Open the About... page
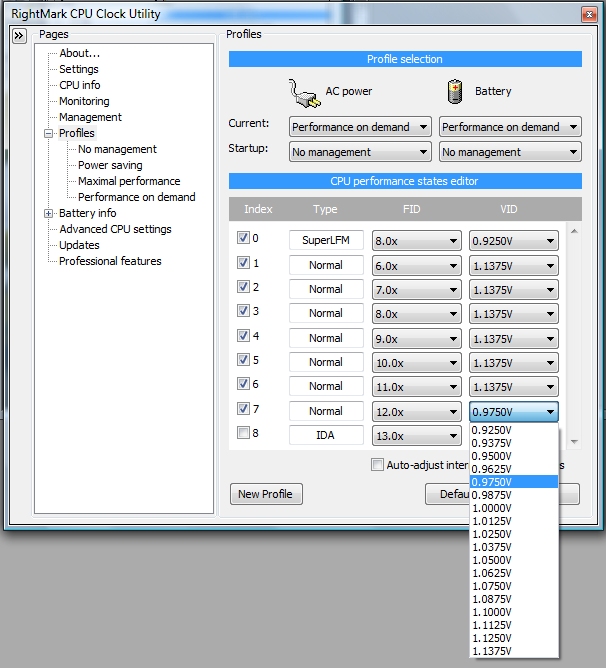This screenshot has width=606, height=668. tap(80, 53)
